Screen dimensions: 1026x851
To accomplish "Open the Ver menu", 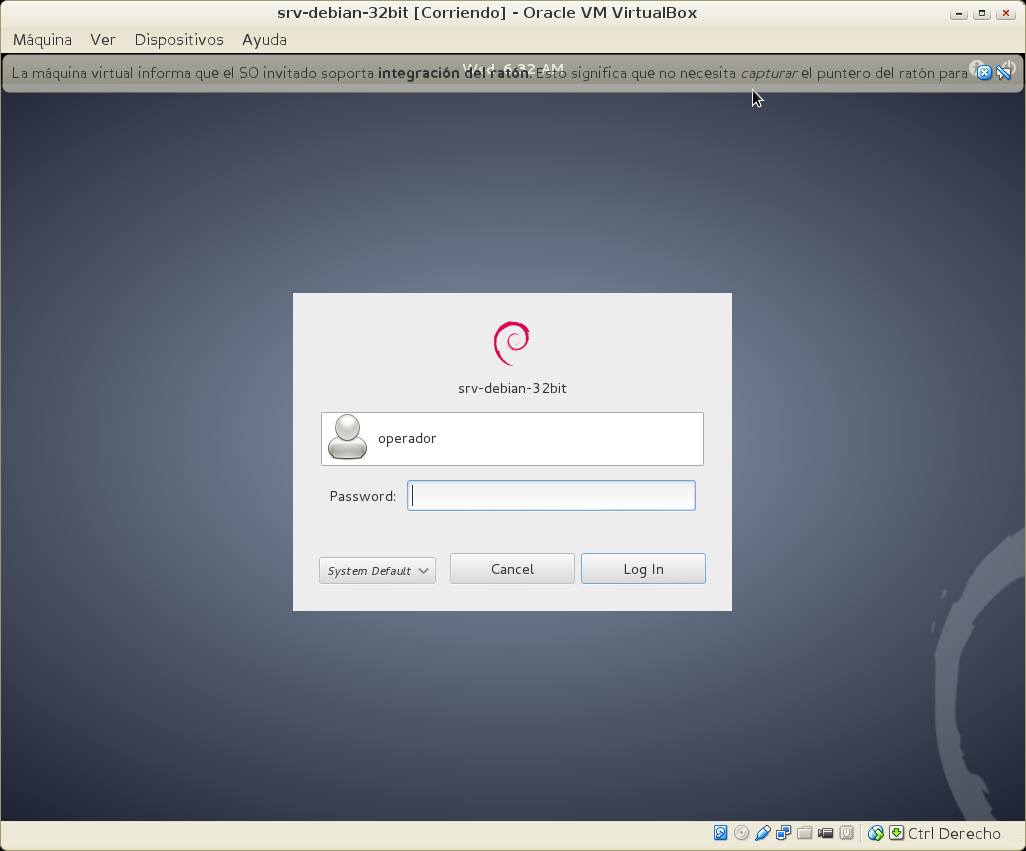I will pos(103,40).
